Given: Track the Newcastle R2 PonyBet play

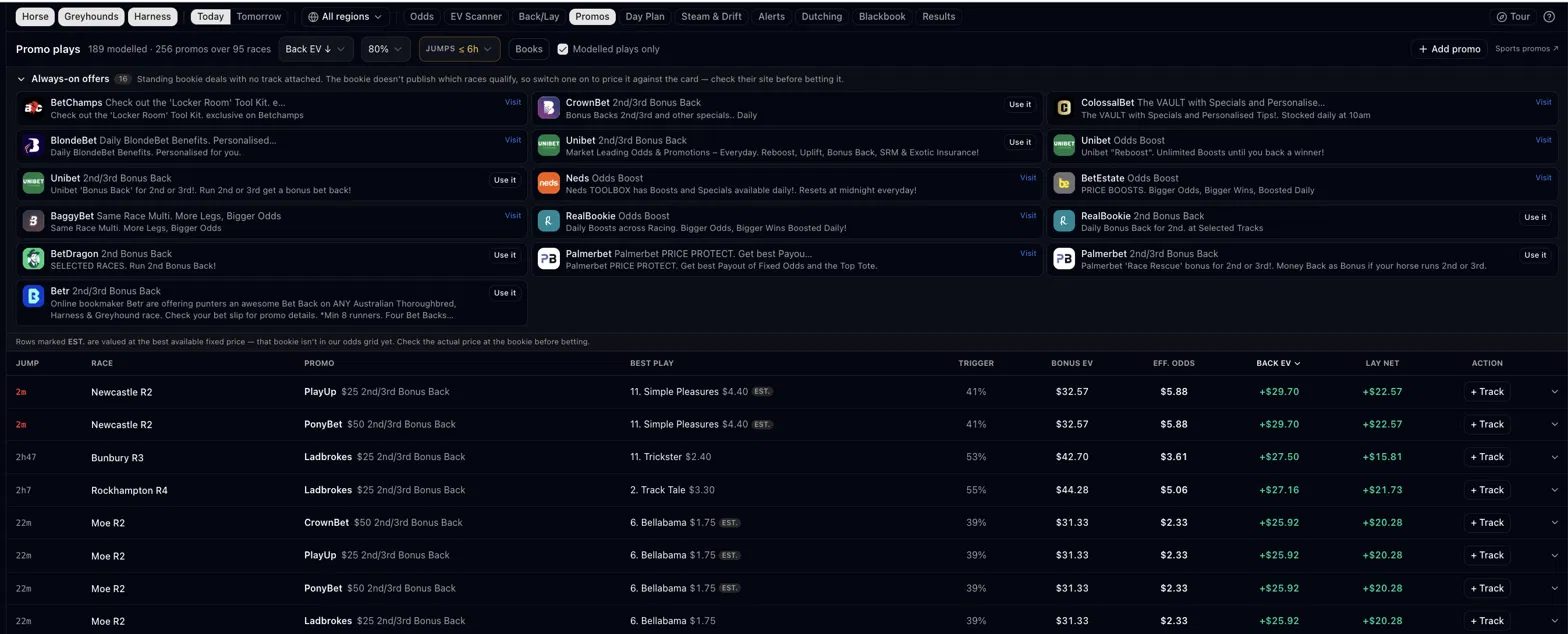Looking at the screenshot, I should [1485, 425].
